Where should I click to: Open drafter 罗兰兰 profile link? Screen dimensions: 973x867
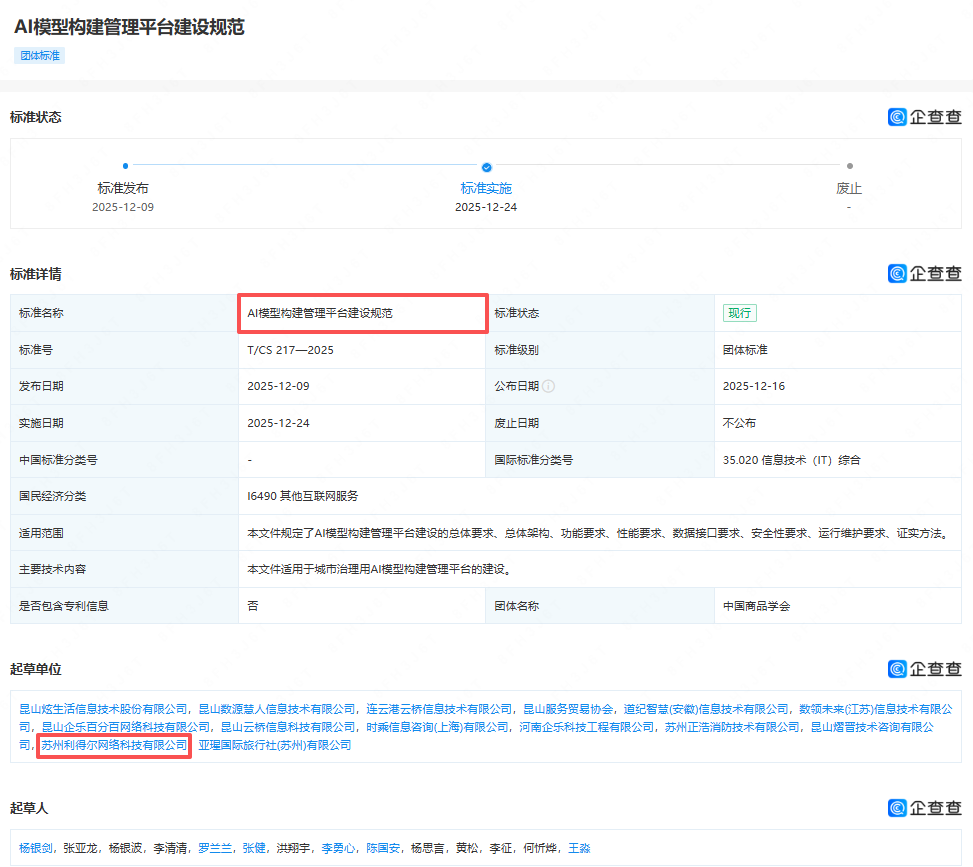[215, 848]
